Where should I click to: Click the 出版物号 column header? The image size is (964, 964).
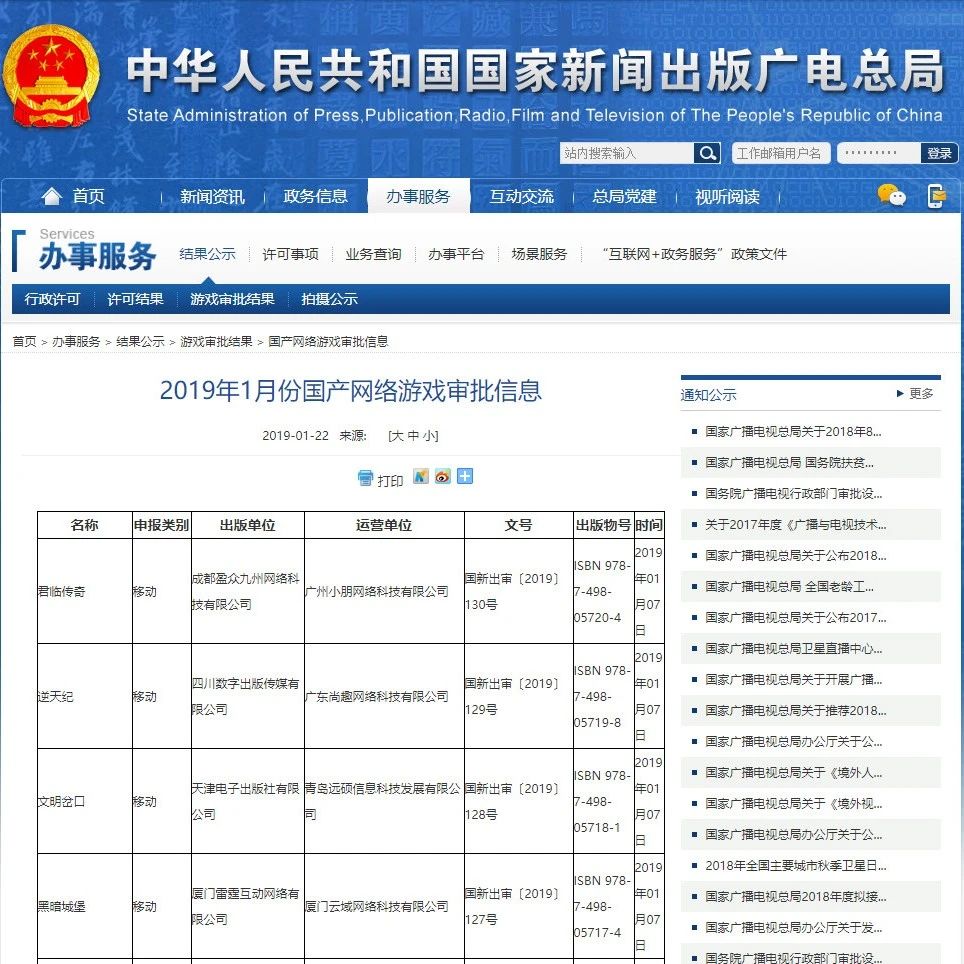tap(603, 525)
